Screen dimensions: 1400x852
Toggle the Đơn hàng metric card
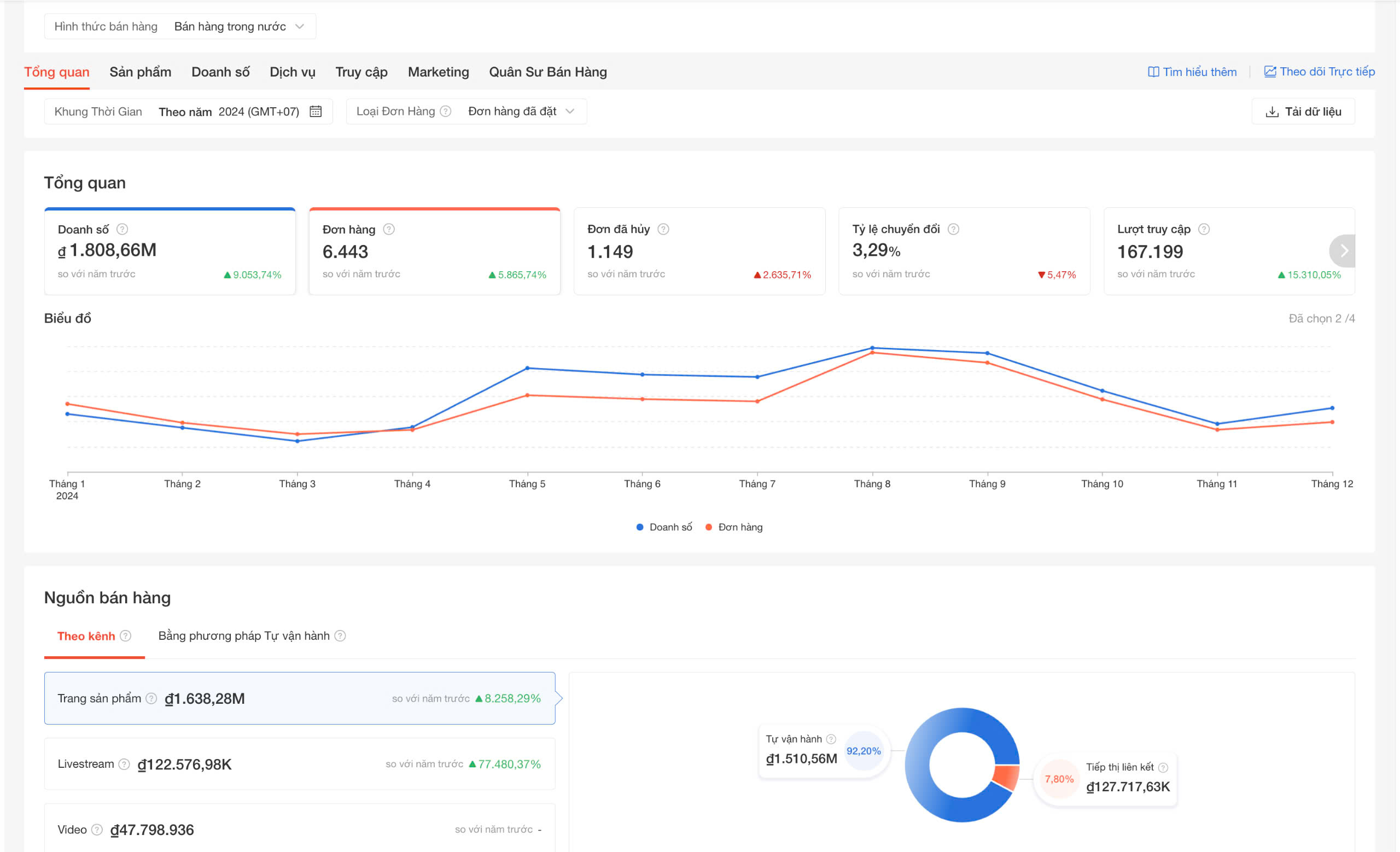point(434,251)
